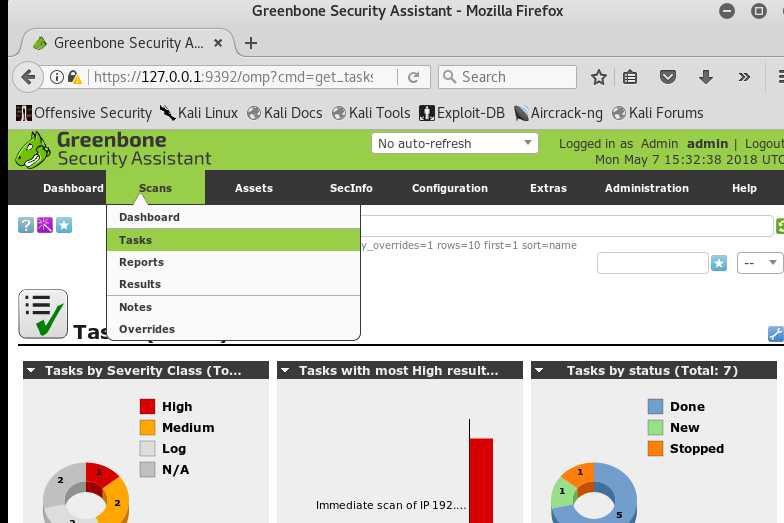Image resolution: width=784 pixels, height=523 pixels.
Task: Collapse Tasks by Severity Class chart menu
Action: click(x=32, y=370)
